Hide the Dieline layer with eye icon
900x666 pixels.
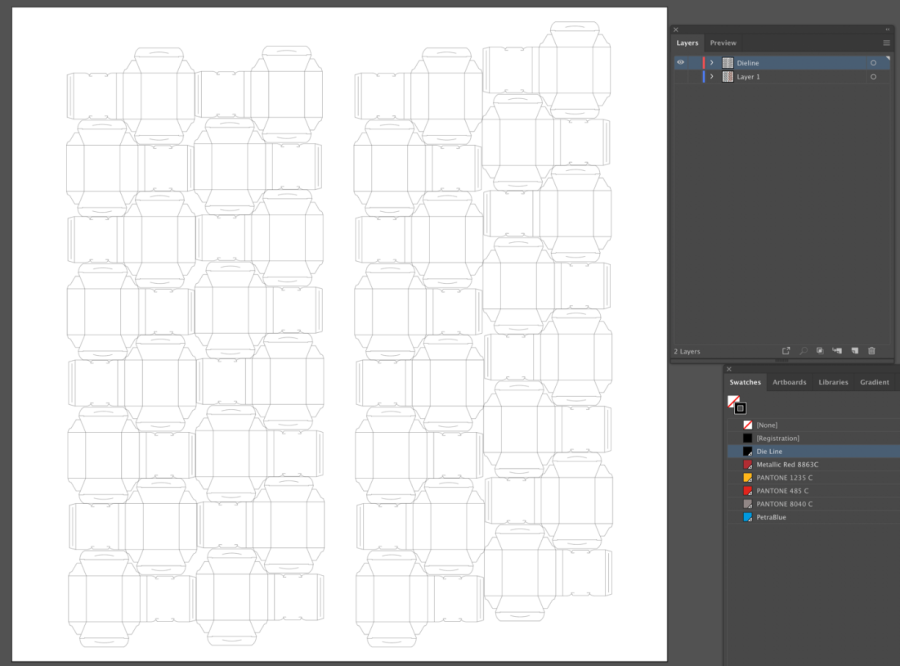[x=680, y=63]
